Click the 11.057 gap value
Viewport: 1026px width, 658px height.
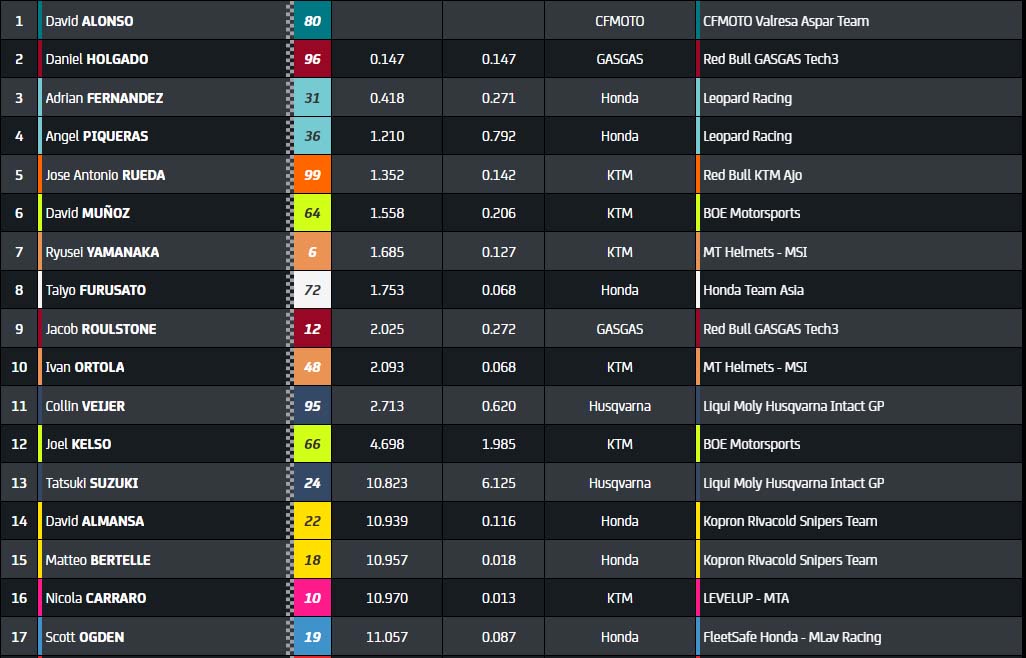click(x=387, y=637)
